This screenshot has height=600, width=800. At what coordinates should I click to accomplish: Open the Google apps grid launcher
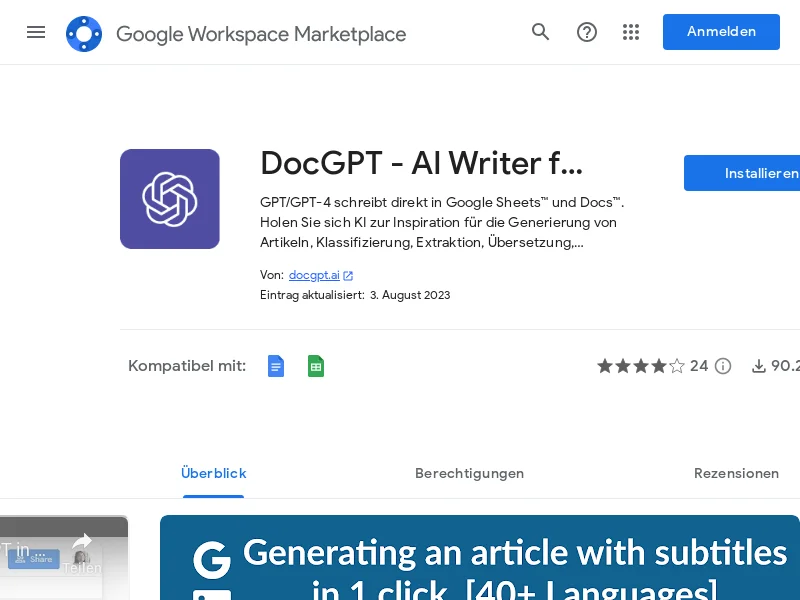pos(631,32)
